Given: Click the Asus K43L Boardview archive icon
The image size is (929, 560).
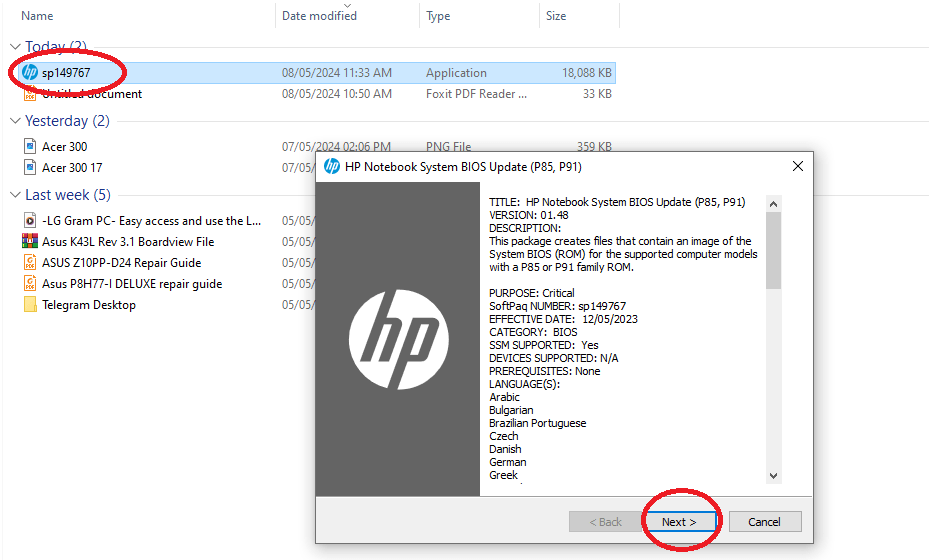Looking at the screenshot, I should [x=30, y=241].
